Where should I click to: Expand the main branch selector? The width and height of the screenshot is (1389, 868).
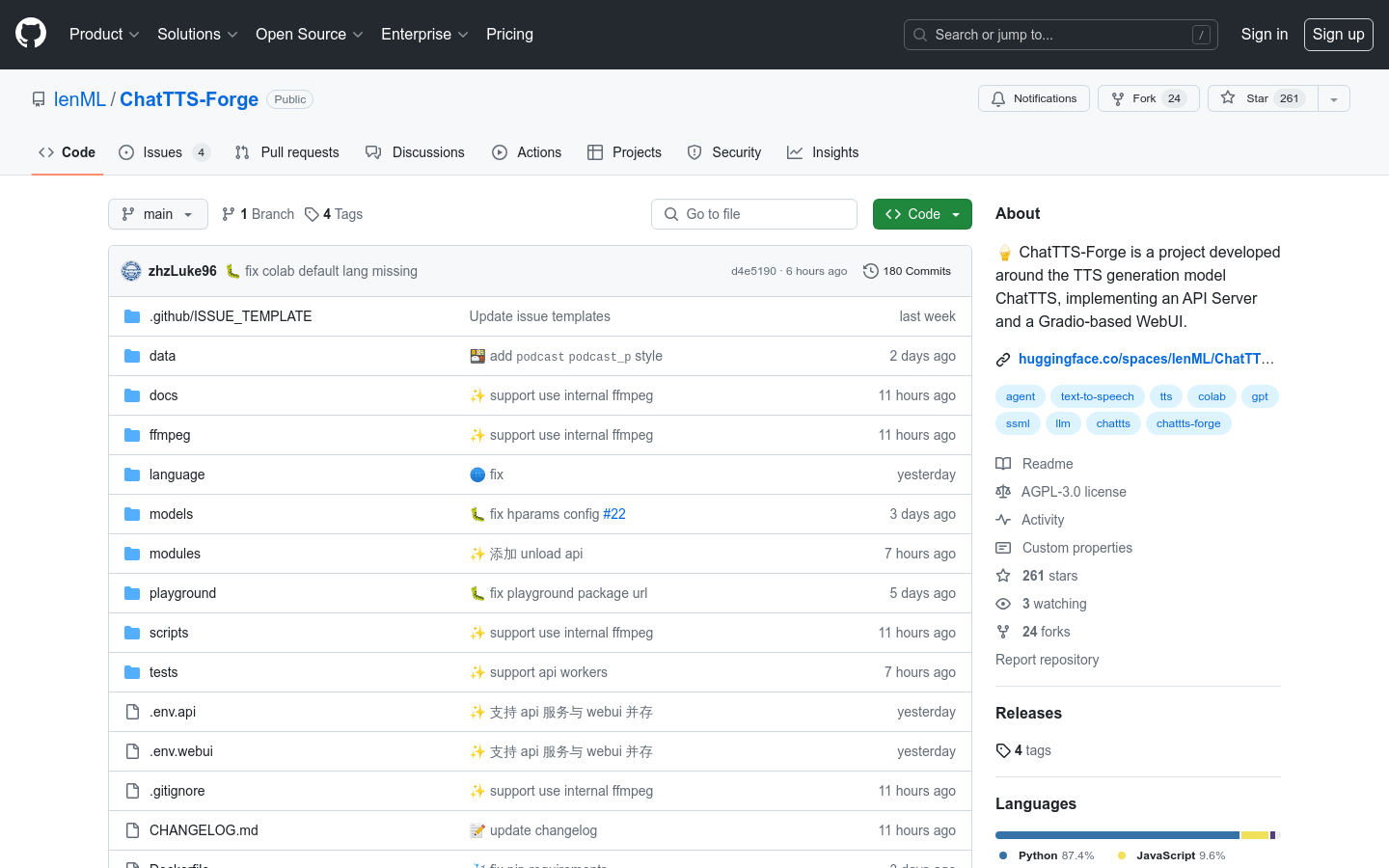click(157, 214)
